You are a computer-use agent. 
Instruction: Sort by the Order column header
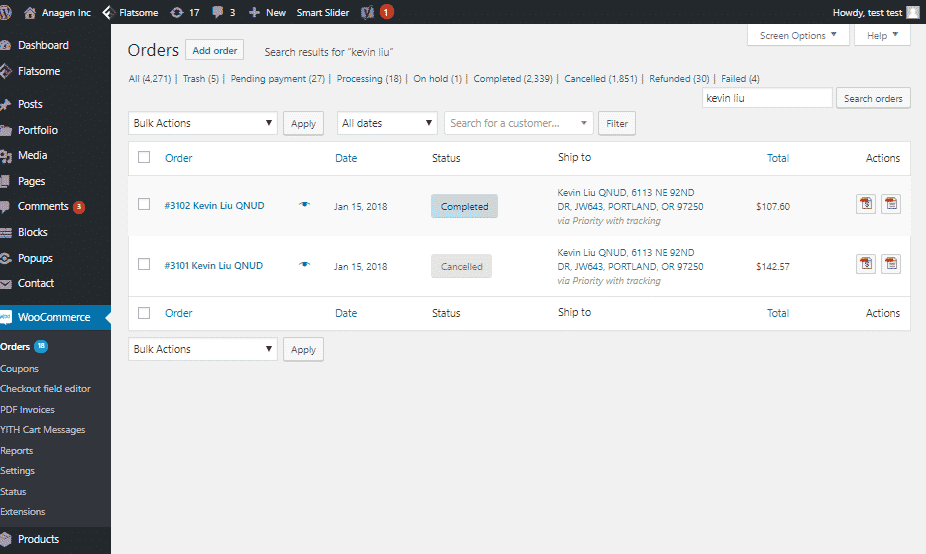[178, 158]
